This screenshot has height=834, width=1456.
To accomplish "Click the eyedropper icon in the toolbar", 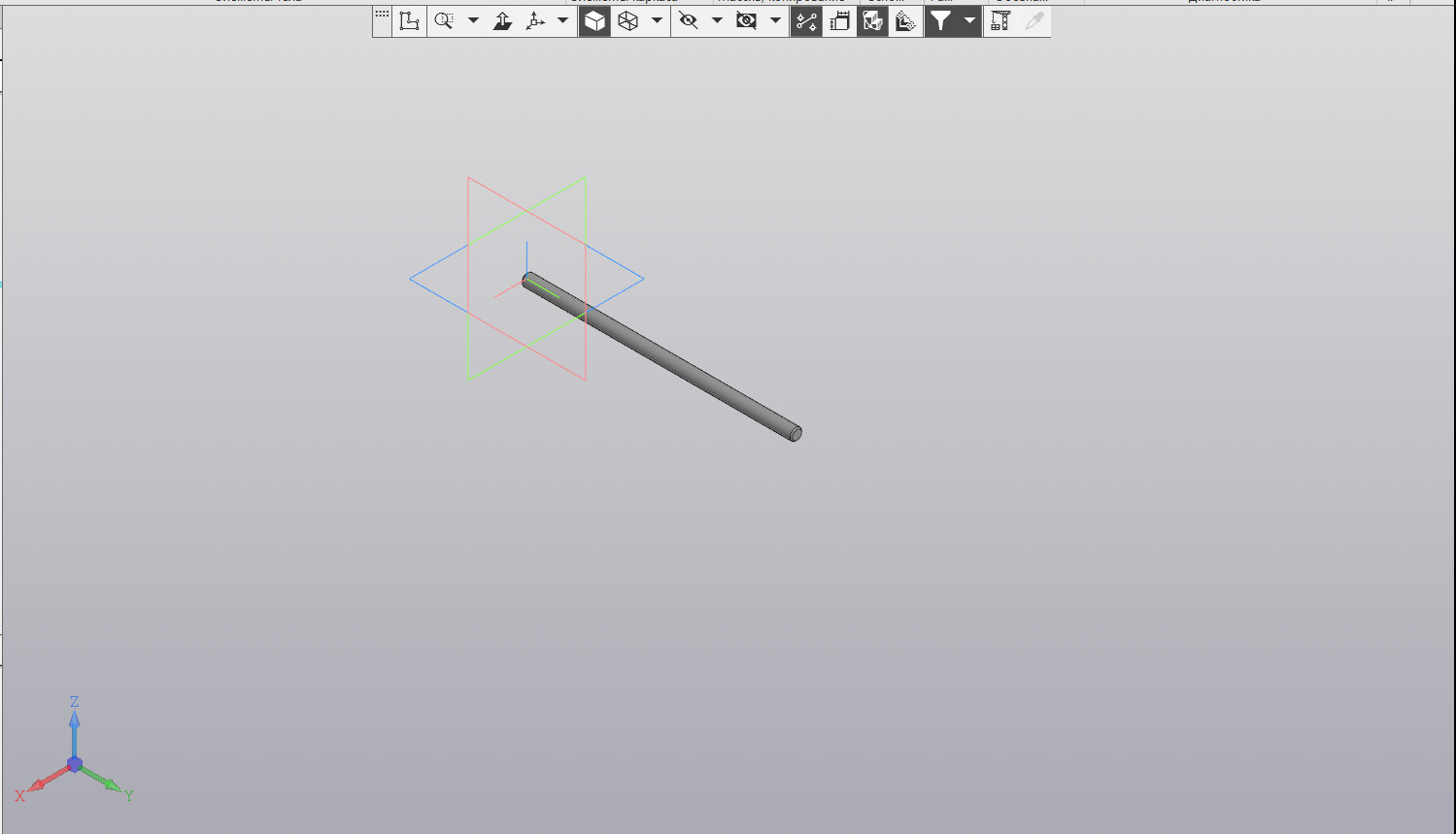I will pyautogui.click(x=1033, y=20).
